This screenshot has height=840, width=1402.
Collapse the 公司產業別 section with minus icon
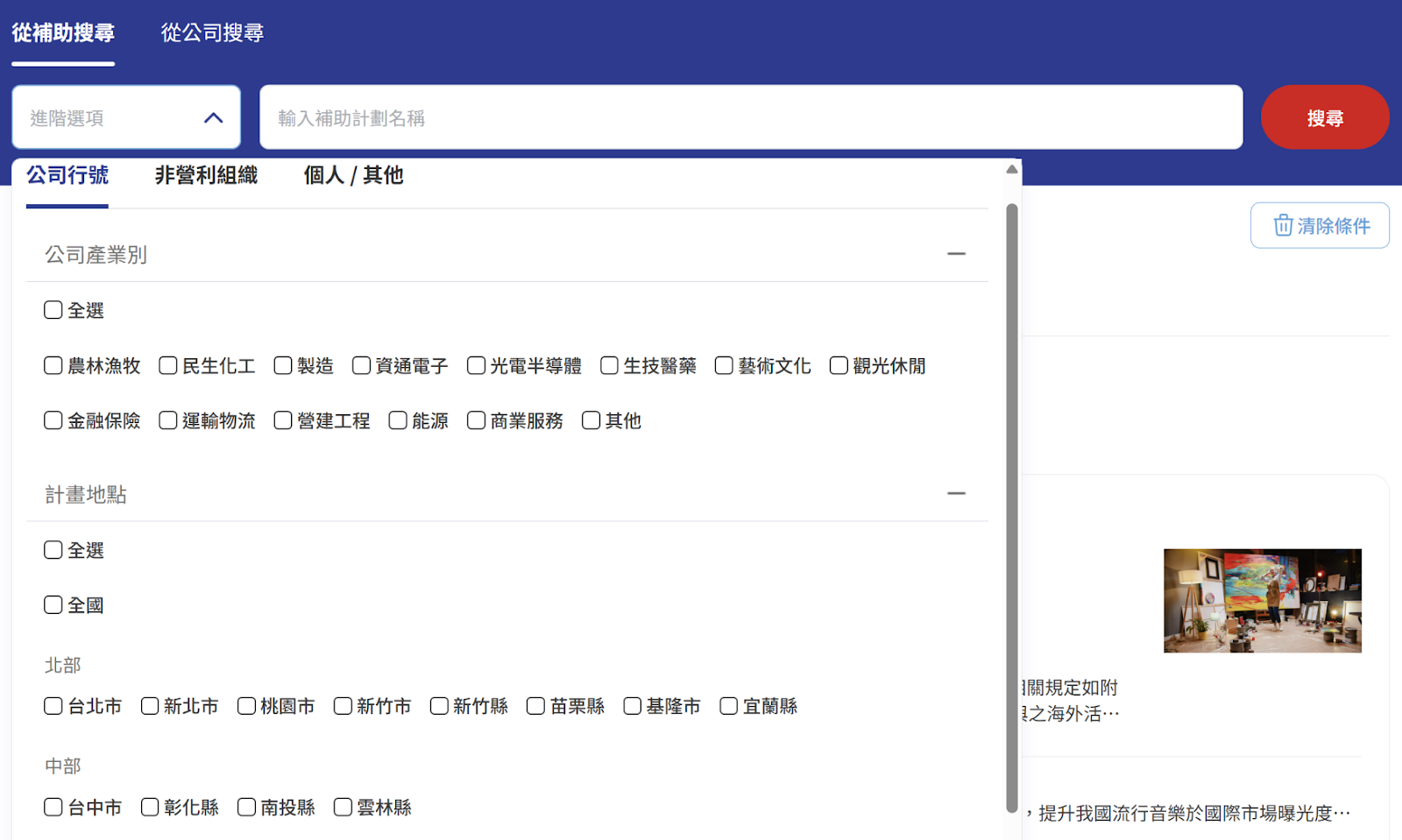[956, 254]
